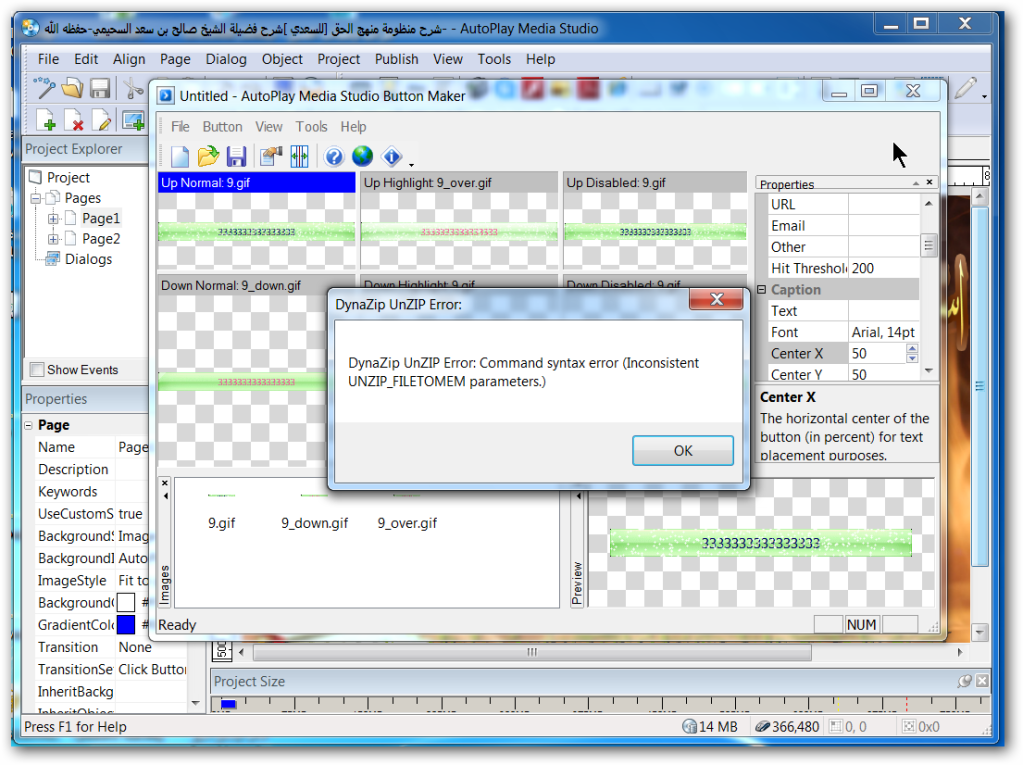
Task: Click the Save floppy icon in Button Maker toolbar
Action: point(236,156)
